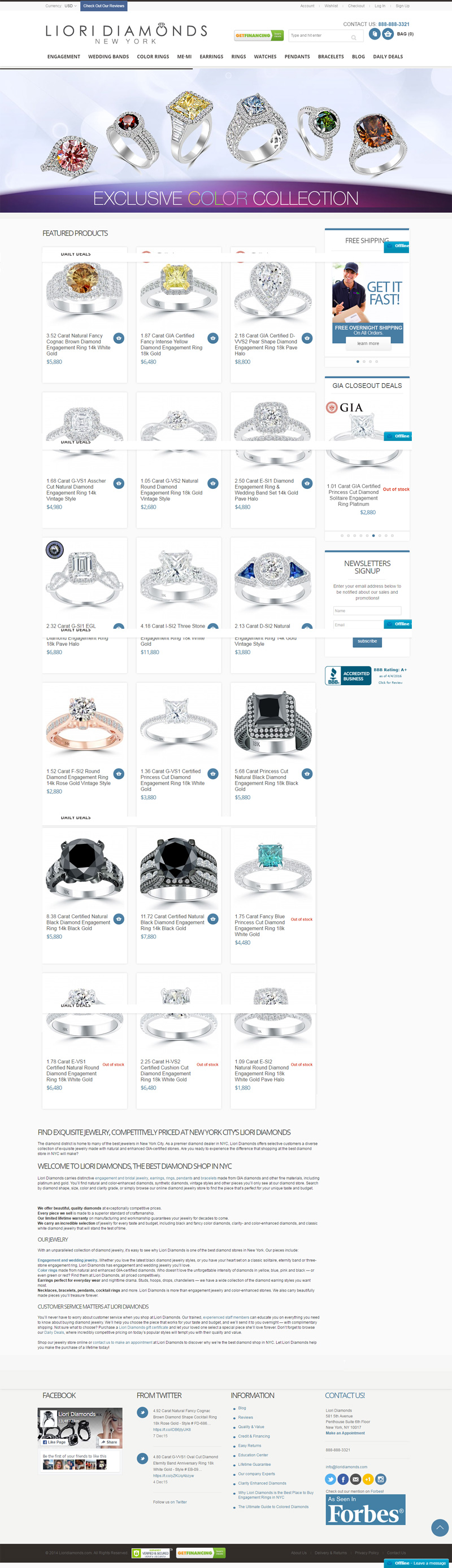
Task: Open the Offline Leave a message chat
Action: (x=418, y=1562)
